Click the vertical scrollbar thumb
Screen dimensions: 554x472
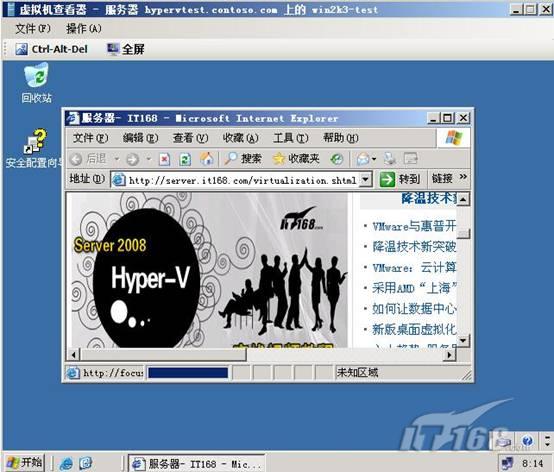(x=463, y=234)
